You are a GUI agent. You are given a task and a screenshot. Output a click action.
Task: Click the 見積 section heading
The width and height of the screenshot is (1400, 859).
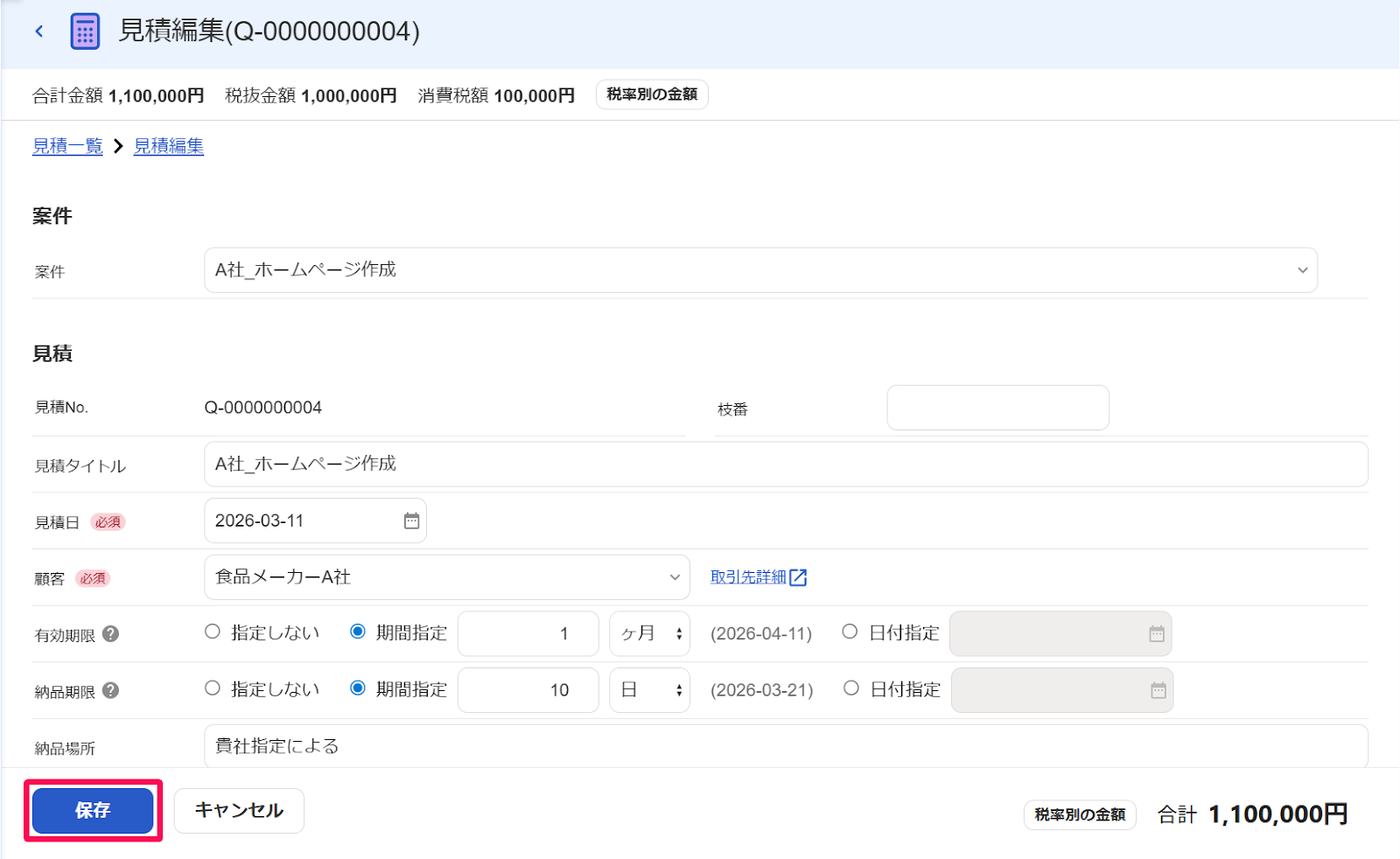(x=52, y=353)
